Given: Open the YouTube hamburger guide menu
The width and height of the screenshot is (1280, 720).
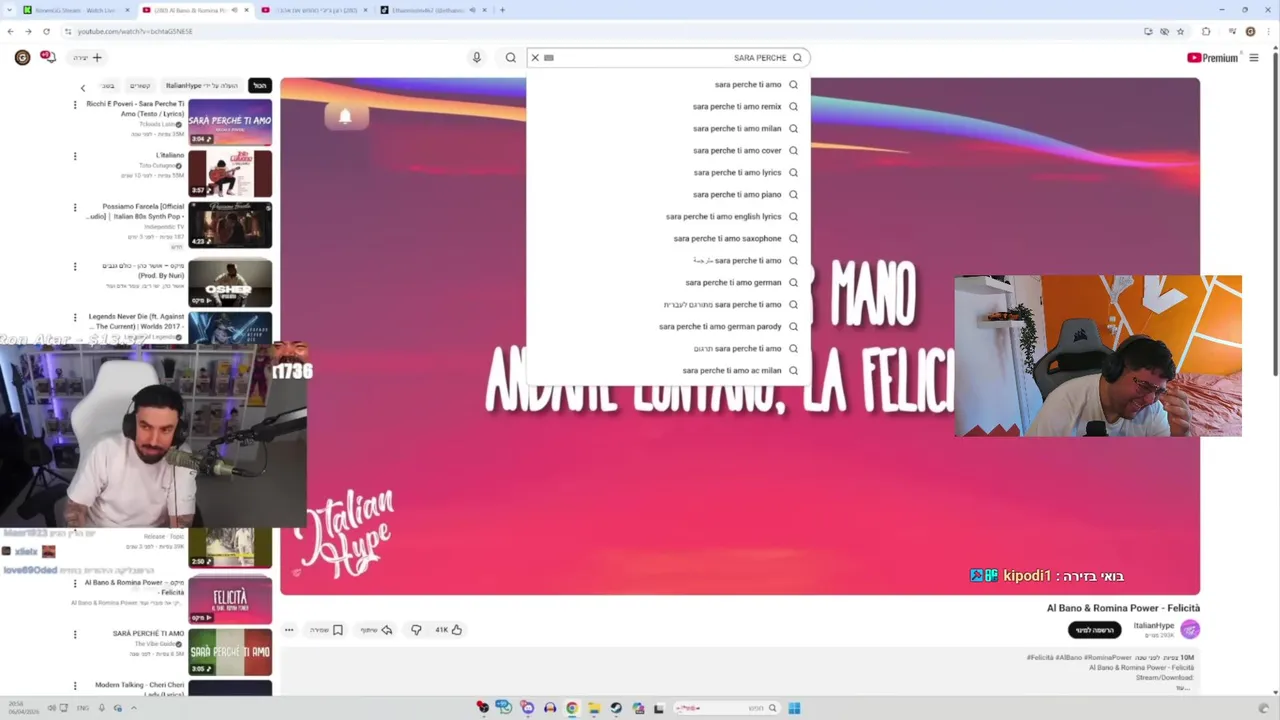Looking at the screenshot, I should pyautogui.click(x=1253, y=58).
